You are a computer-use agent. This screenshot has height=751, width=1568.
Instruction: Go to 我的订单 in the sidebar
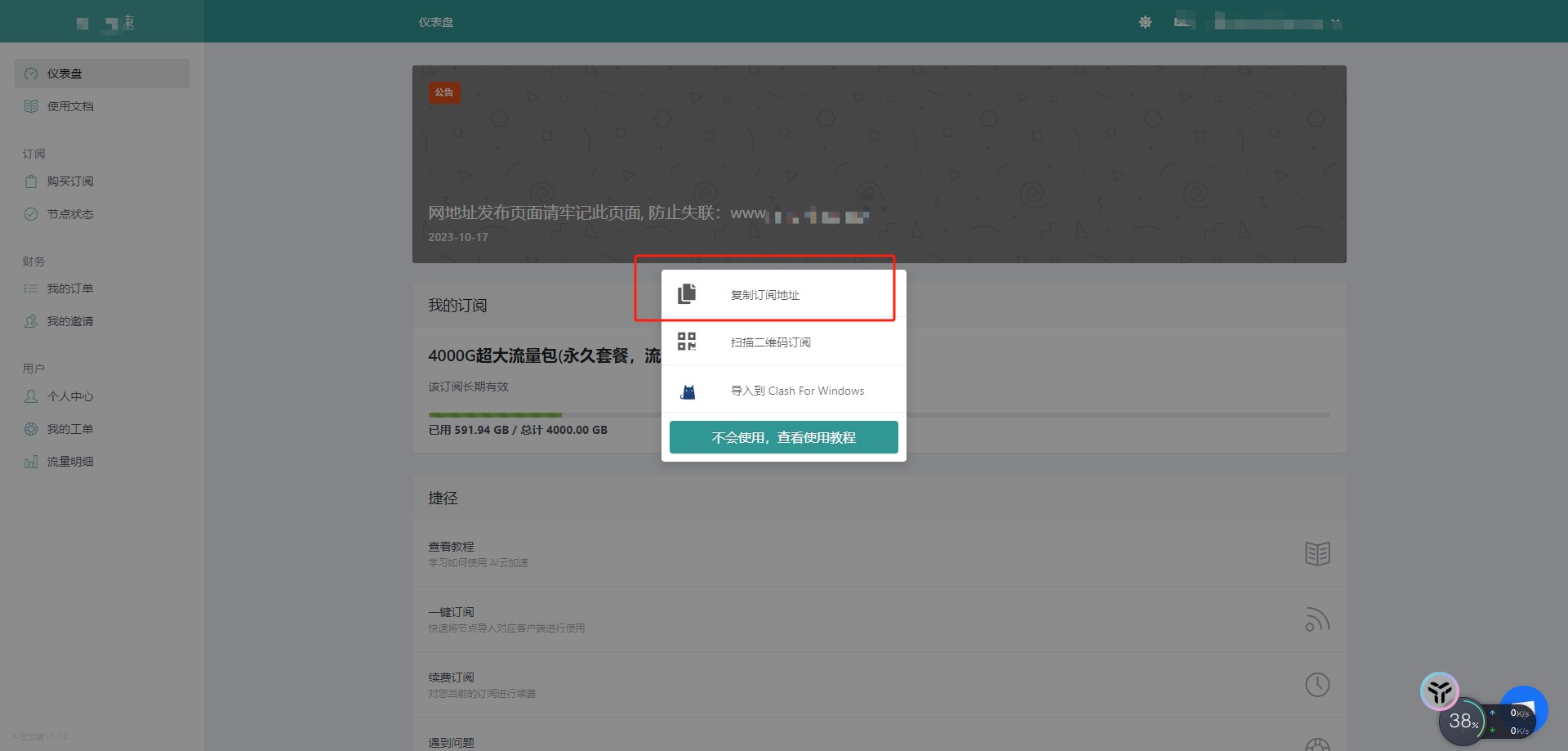70,288
